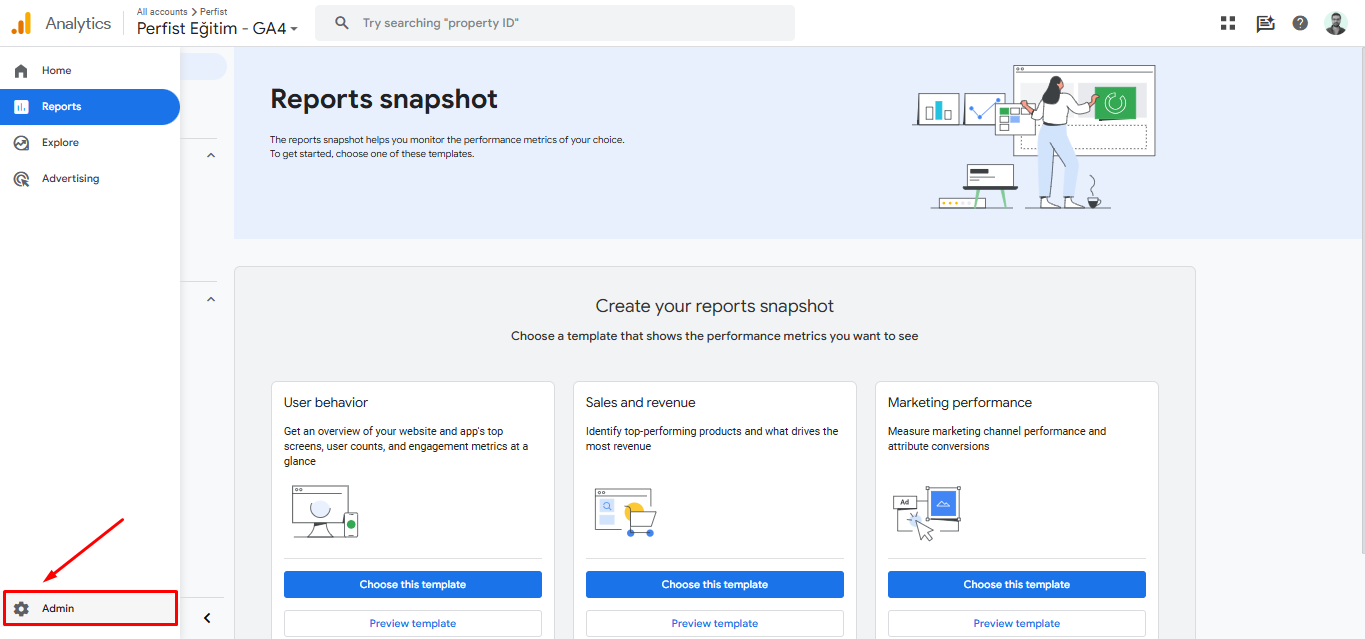This screenshot has height=639, width=1365.
Task: Open the user profile avatar
Action: 1336,23
